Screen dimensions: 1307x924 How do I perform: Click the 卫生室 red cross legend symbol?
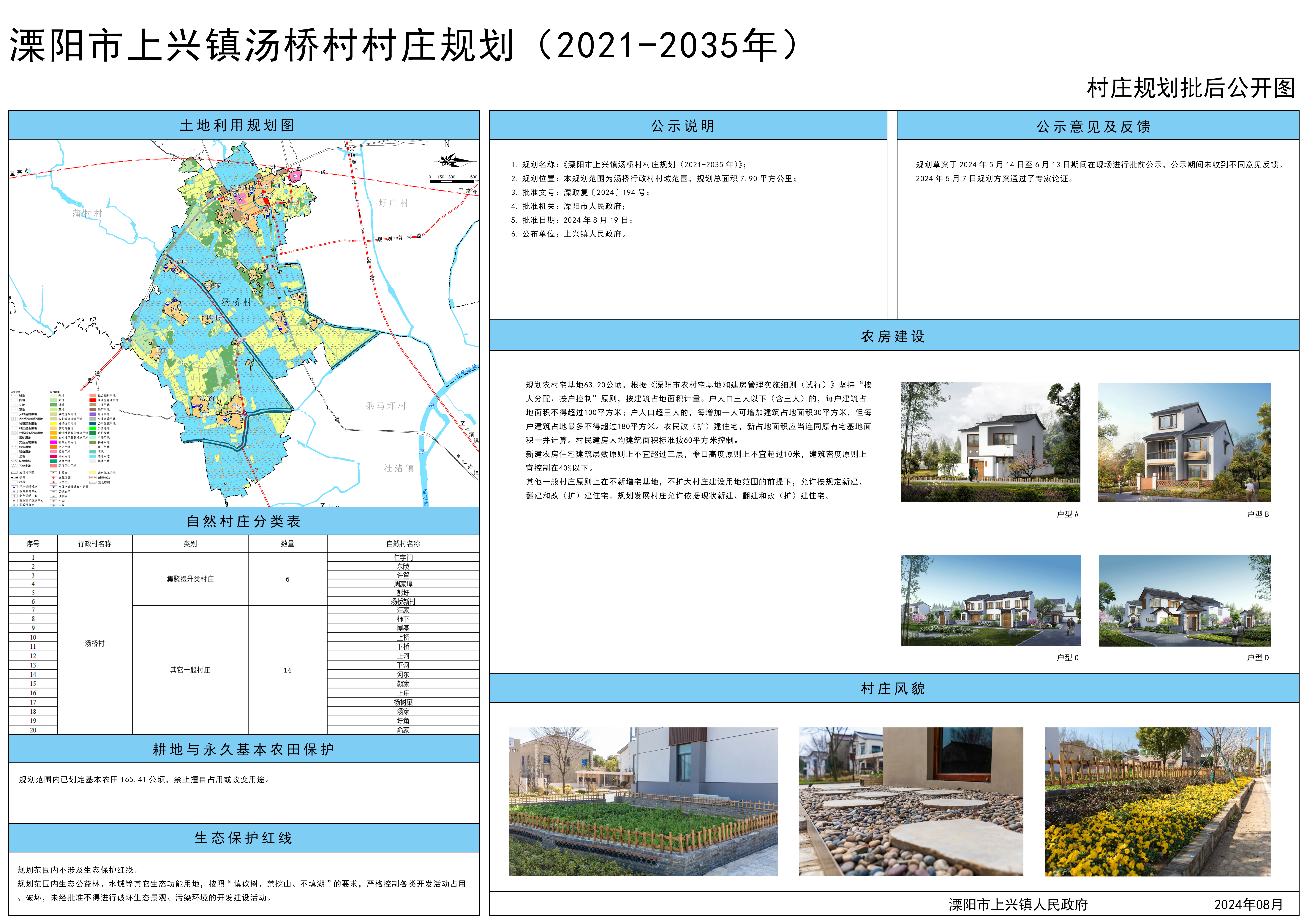53,482
